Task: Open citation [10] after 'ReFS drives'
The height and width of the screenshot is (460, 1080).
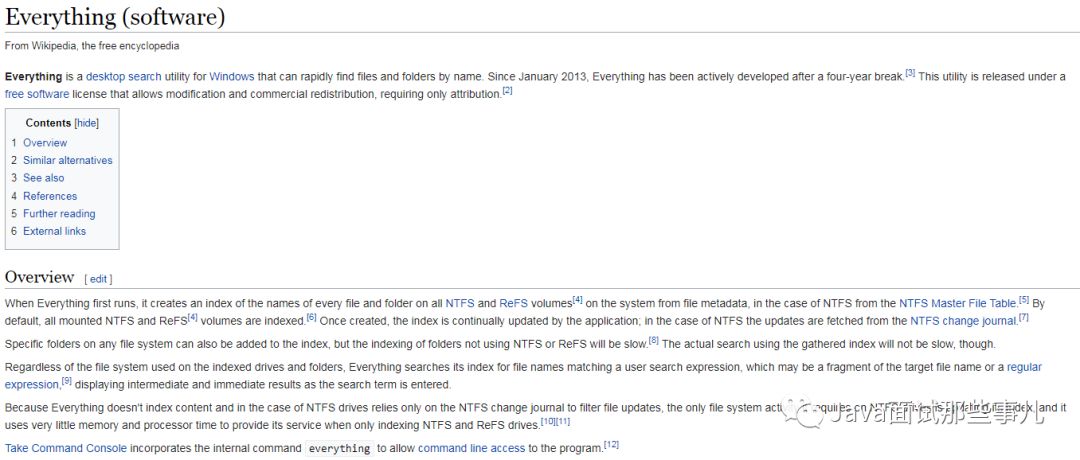Action: (548, 421)
